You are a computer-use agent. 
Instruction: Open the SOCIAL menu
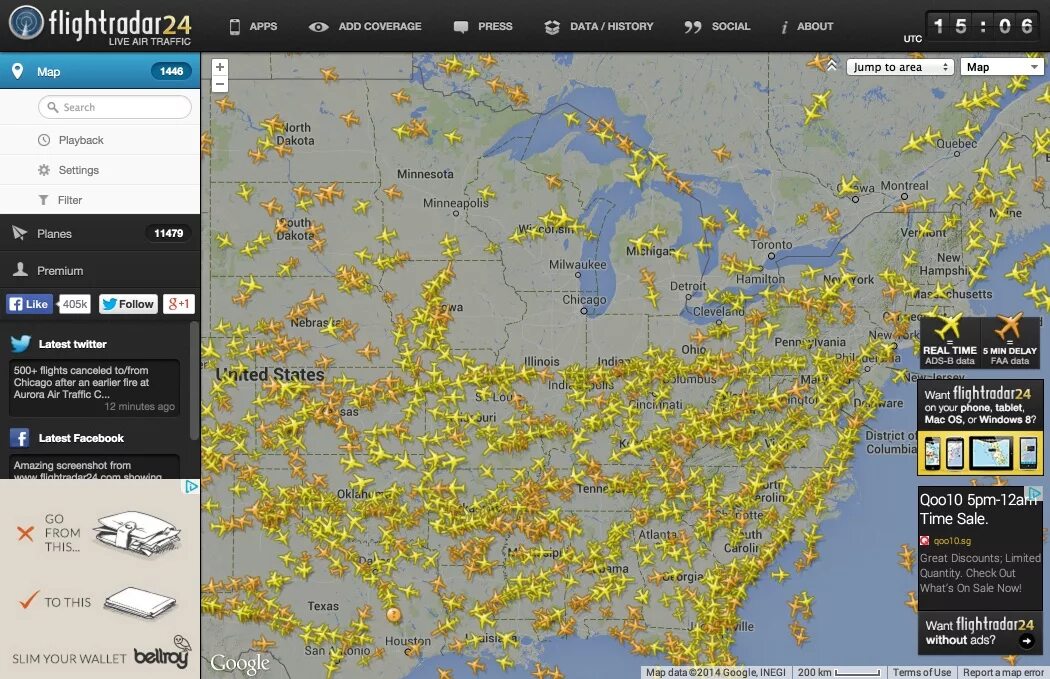point(731,26)
